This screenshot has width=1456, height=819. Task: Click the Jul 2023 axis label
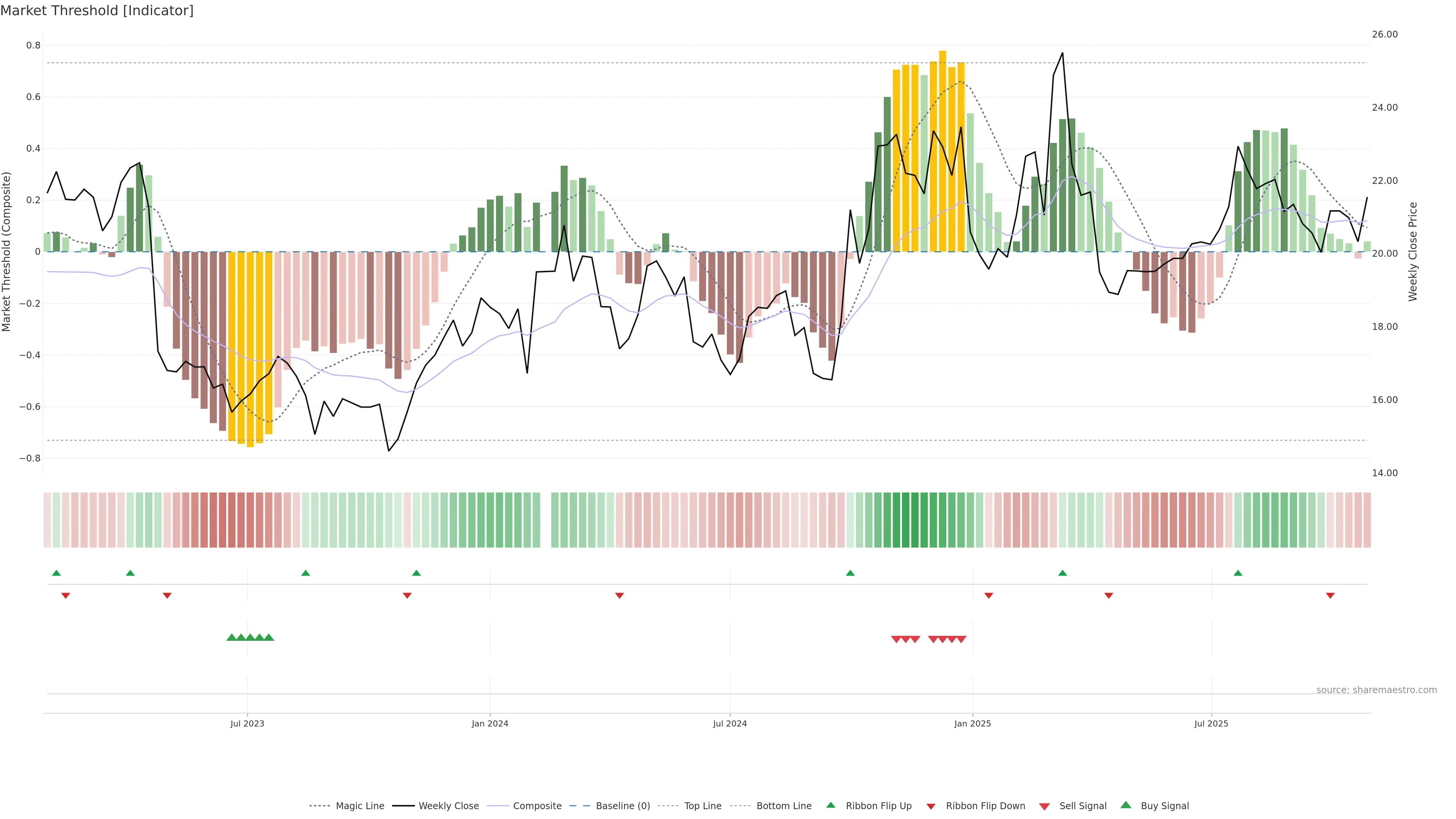(247, 723)
